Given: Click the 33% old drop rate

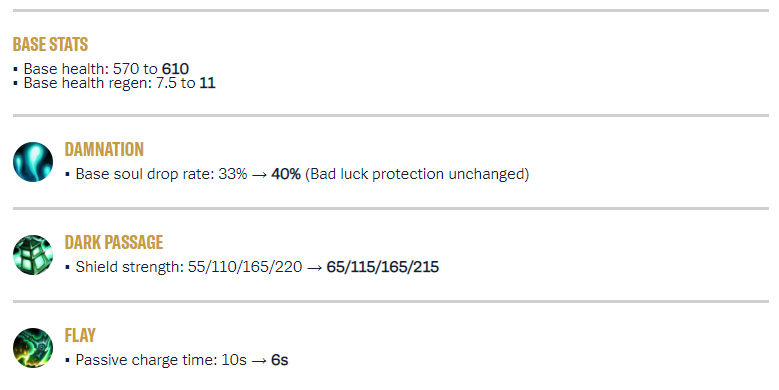Looking at the screenshot, I should (x=233, y=174).
